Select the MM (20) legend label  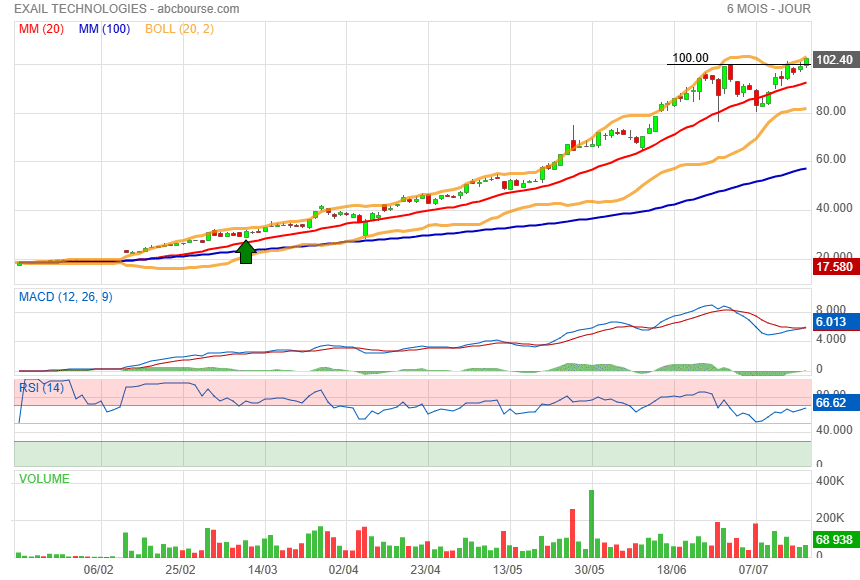tap(42, 29)
